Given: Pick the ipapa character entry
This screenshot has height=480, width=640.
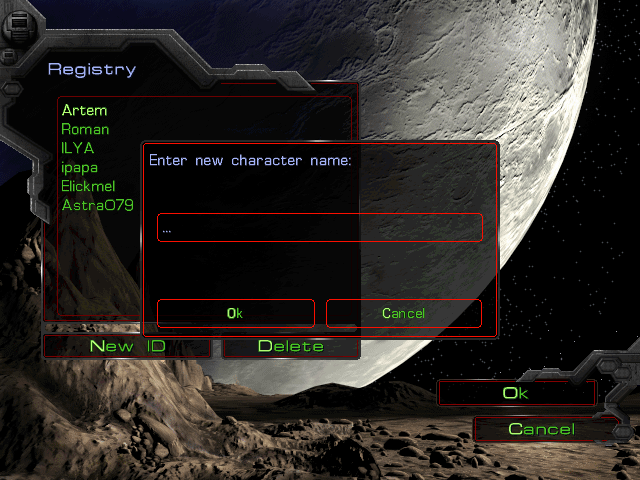Looking at the screenshot, I should coord(80,168).
